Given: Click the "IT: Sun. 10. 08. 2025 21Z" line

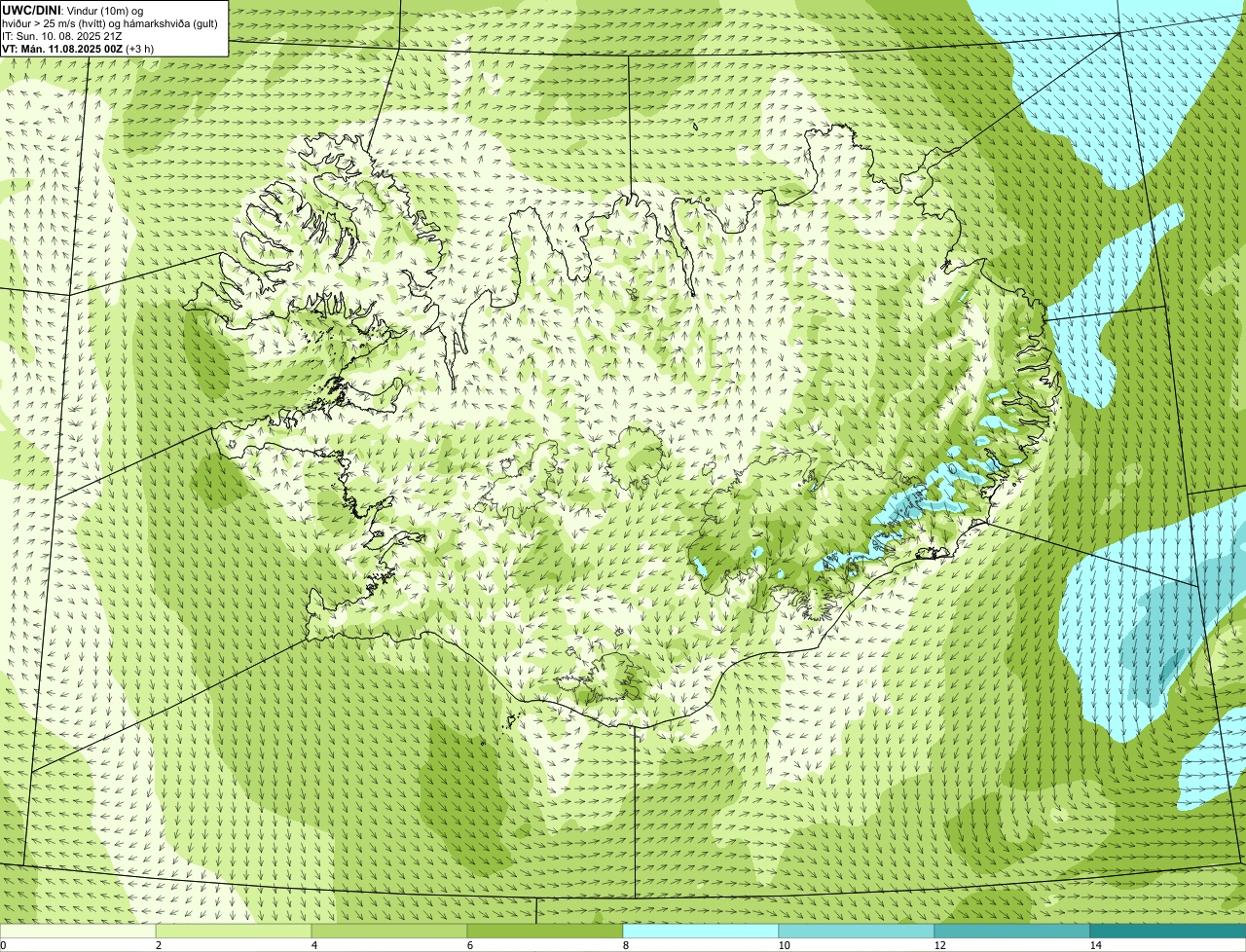Looking at the screenshot, I should 62,35.
